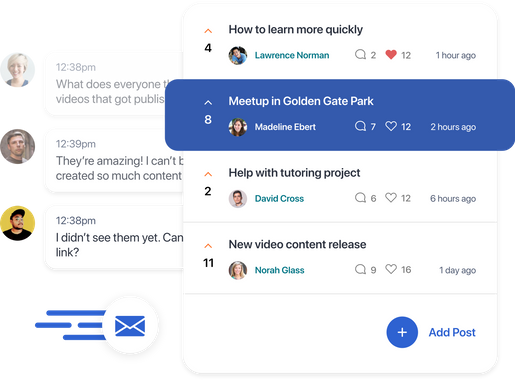Upvote the "How to learn more quickly" post
The height and width of the screenshot is (380, 515).
click(208, 31)
